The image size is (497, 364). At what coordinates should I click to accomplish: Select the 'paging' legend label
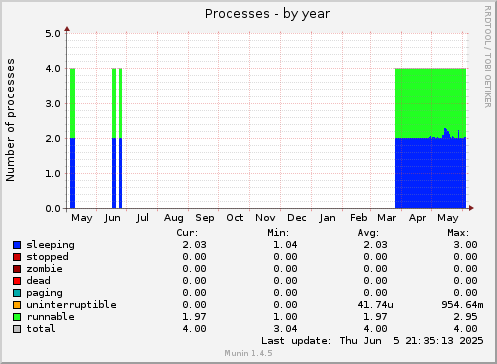pos(44,293)
